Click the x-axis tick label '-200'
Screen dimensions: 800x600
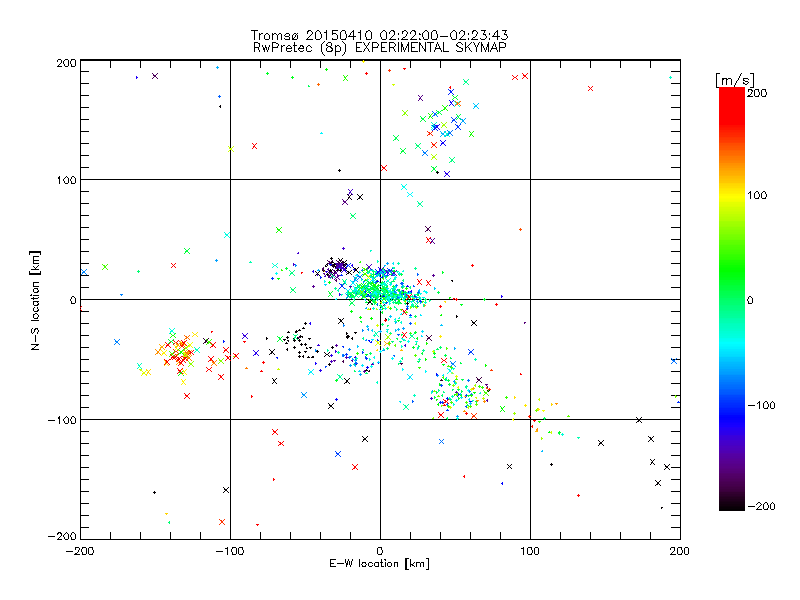[80, 551]
